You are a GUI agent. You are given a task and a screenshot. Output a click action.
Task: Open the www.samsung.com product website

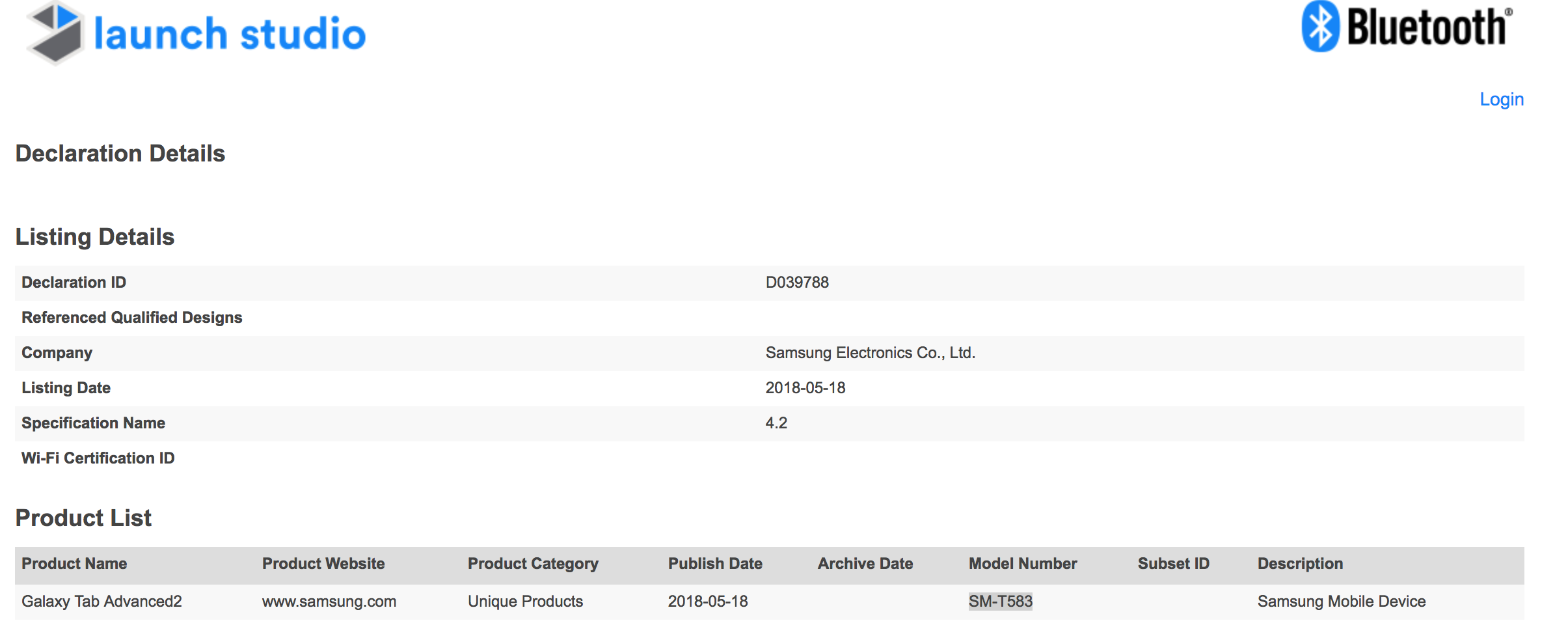tap(329, 602)
